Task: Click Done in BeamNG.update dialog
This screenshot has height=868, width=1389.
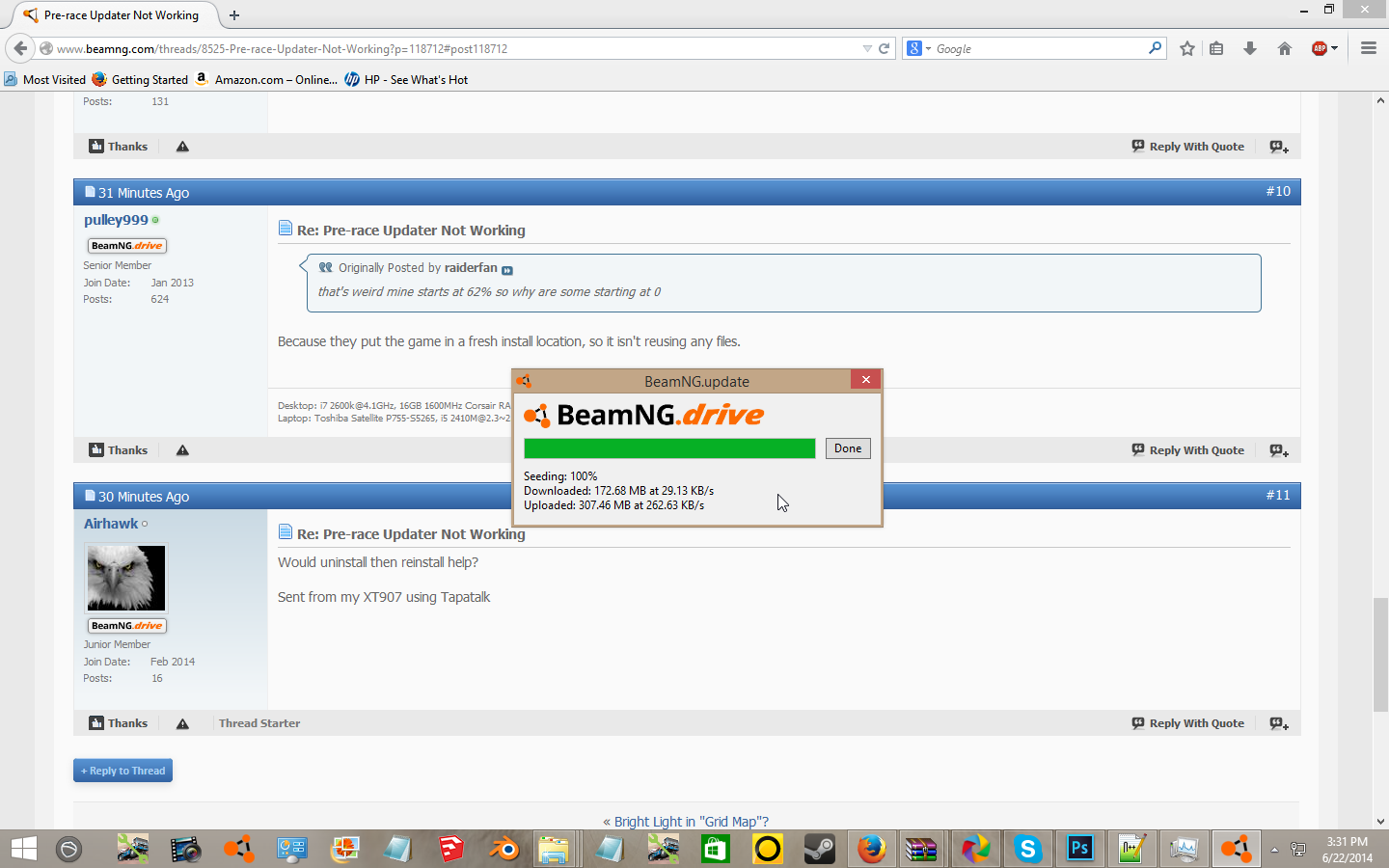Action: [x=848, y=448]
